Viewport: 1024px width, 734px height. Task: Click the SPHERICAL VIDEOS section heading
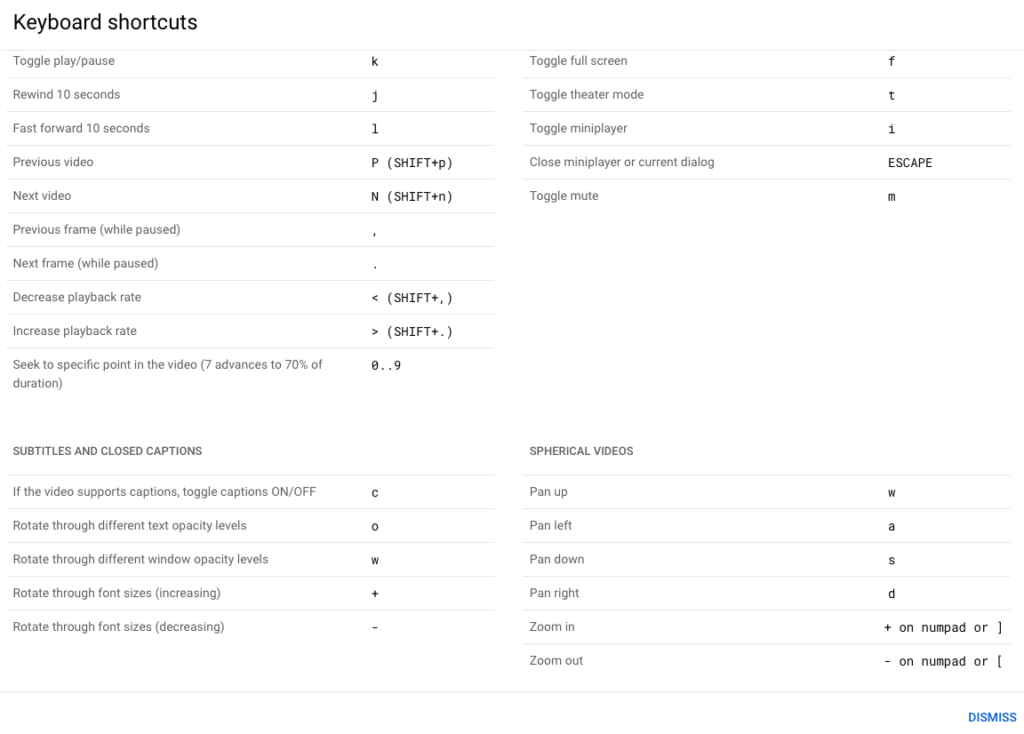tap(581, 451)
